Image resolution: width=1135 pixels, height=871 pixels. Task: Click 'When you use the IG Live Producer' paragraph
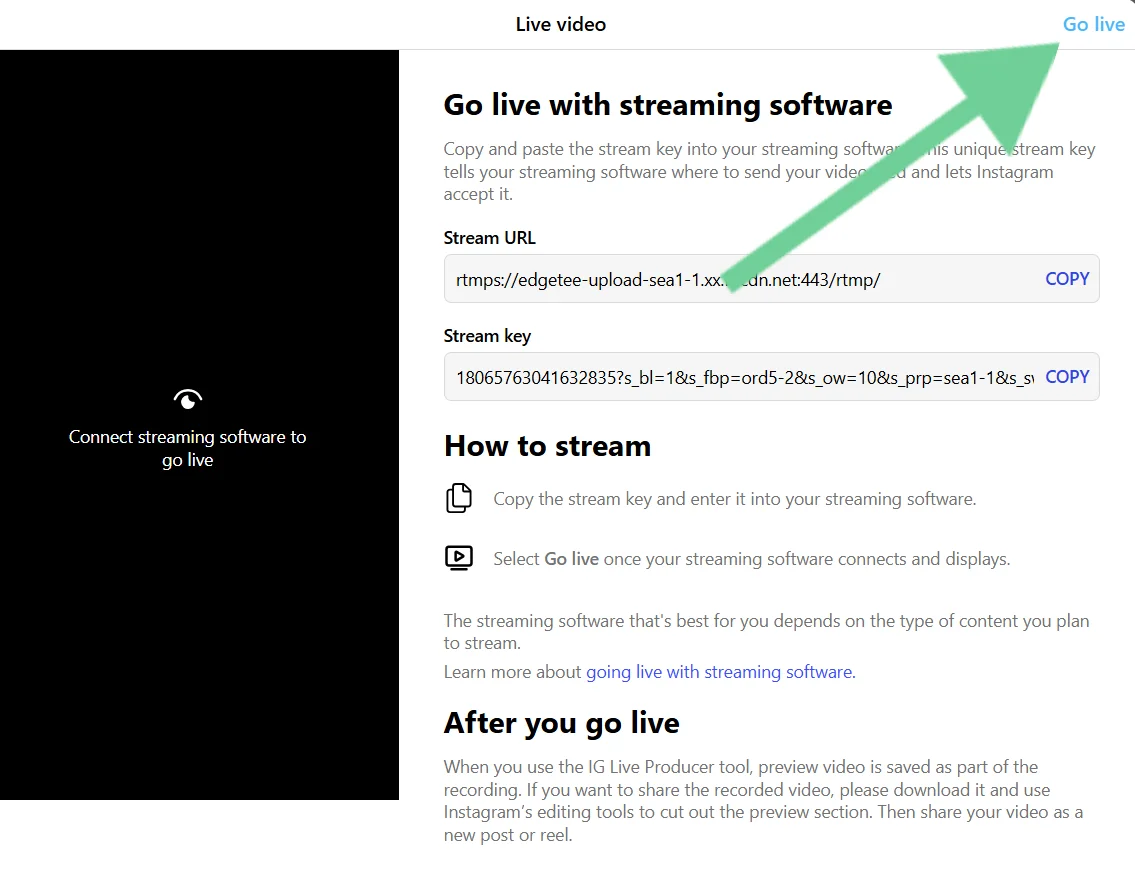point(764,801)
